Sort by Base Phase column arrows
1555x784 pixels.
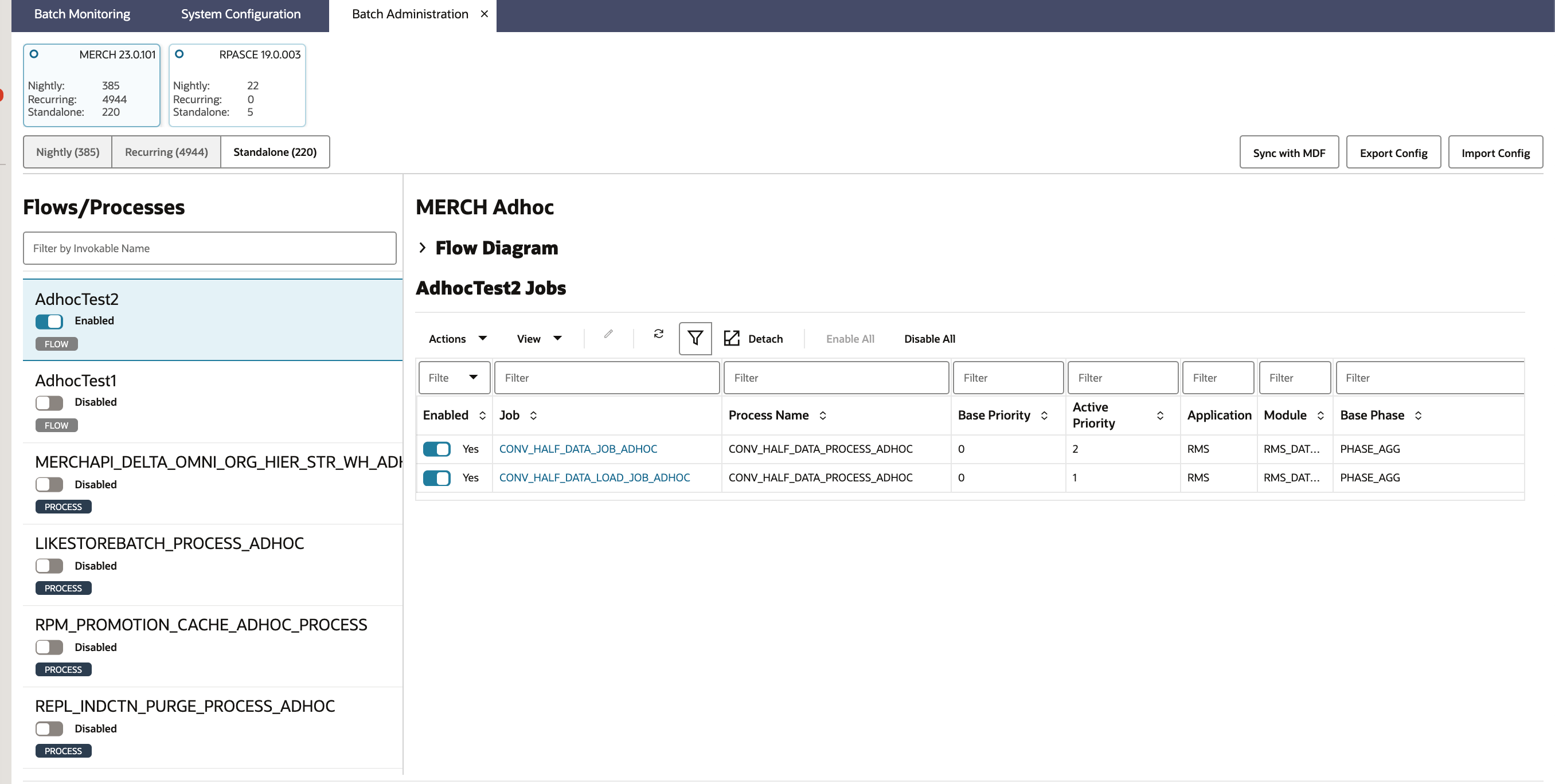pos(1419,415)
